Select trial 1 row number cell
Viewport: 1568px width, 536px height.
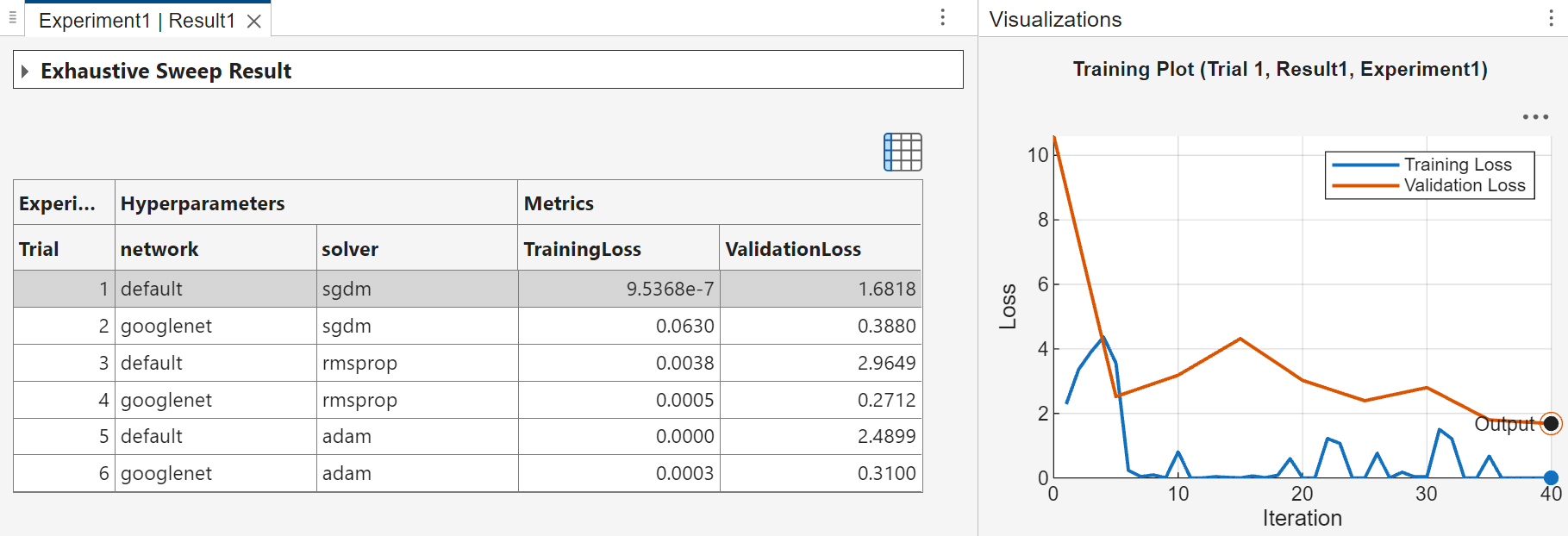point(65,289)
